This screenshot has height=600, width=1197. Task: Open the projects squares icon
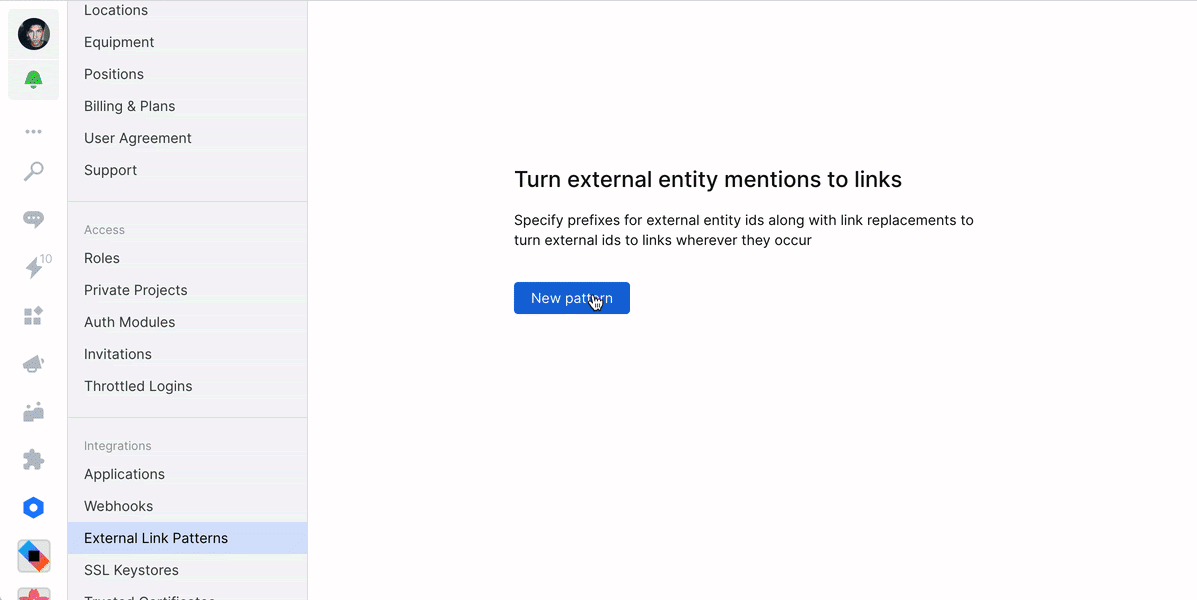(x=34, y=316)
